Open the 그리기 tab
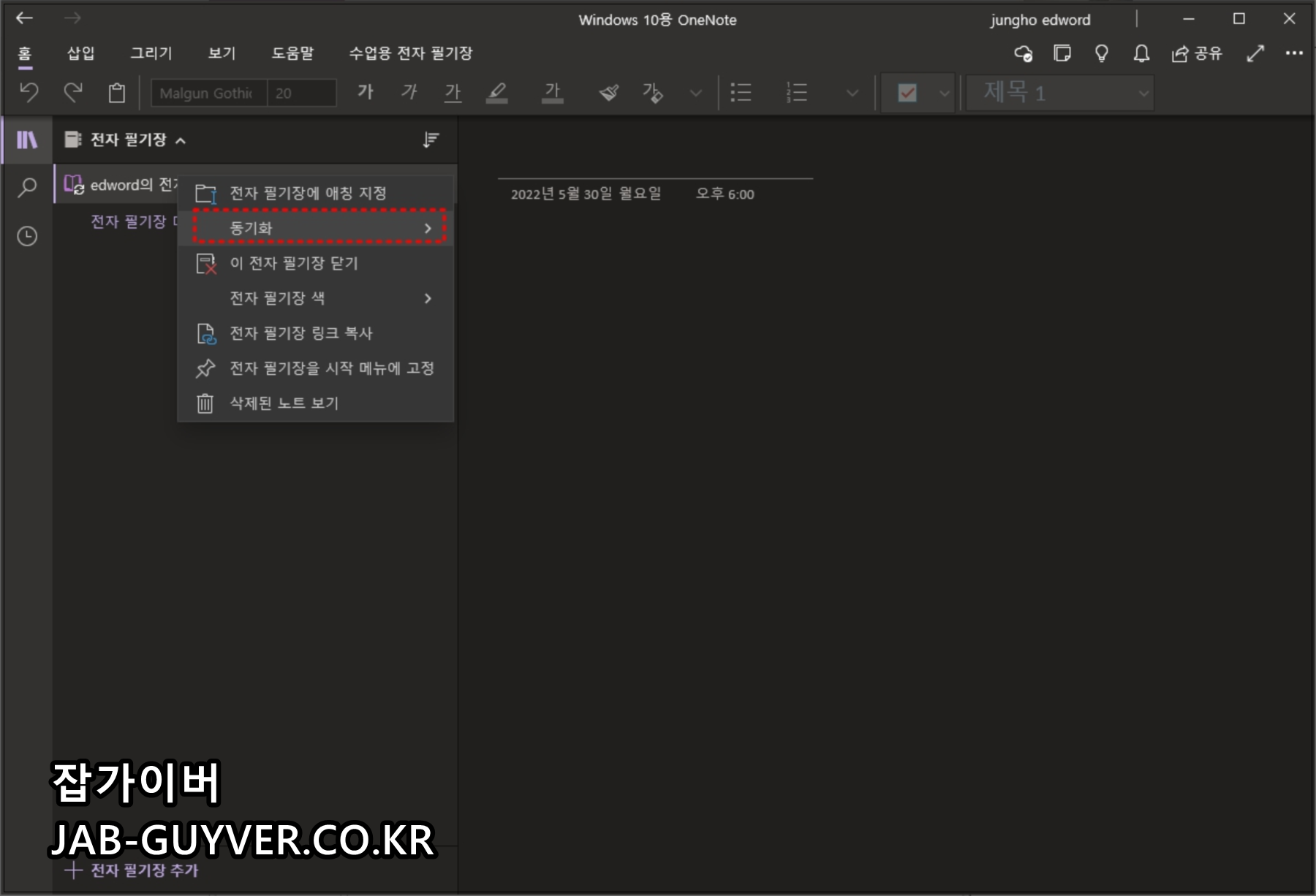This screenshot has height=896, width=1316. 151,53
